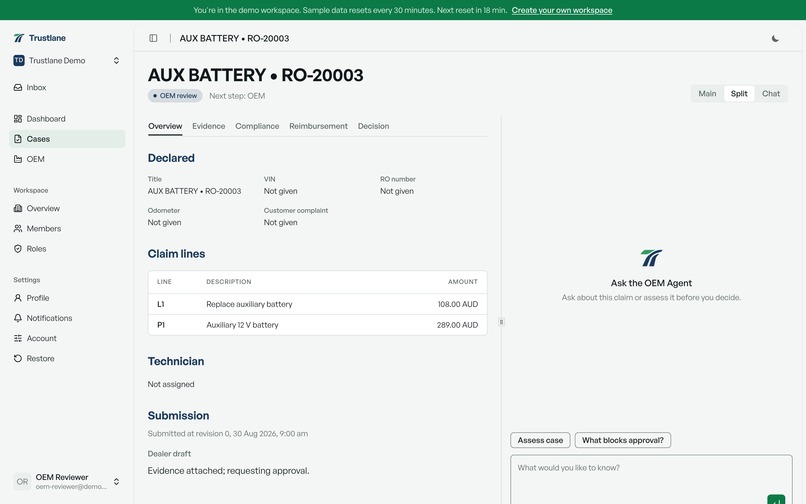Click the Next step: OEM text
806x504 pixels.
237,96
